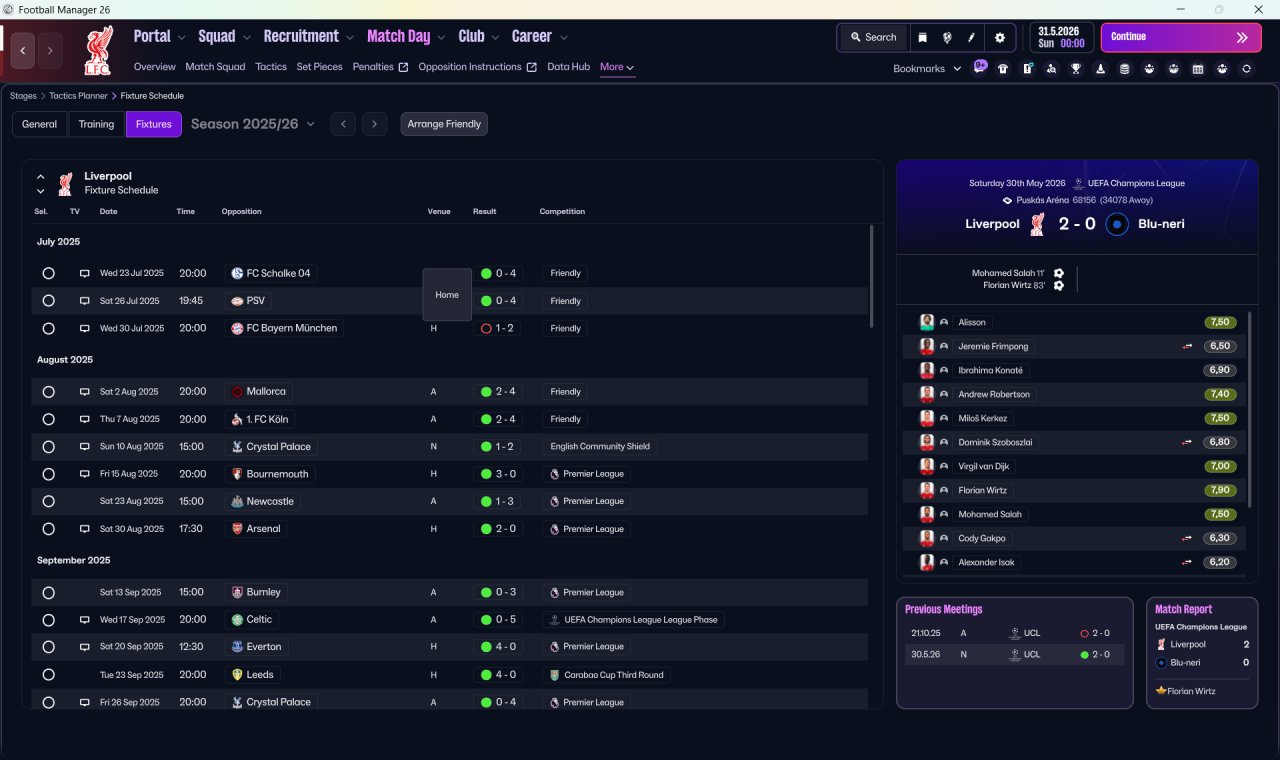
Task: Select the PSV fixture radio button
Action: (48, 301)
